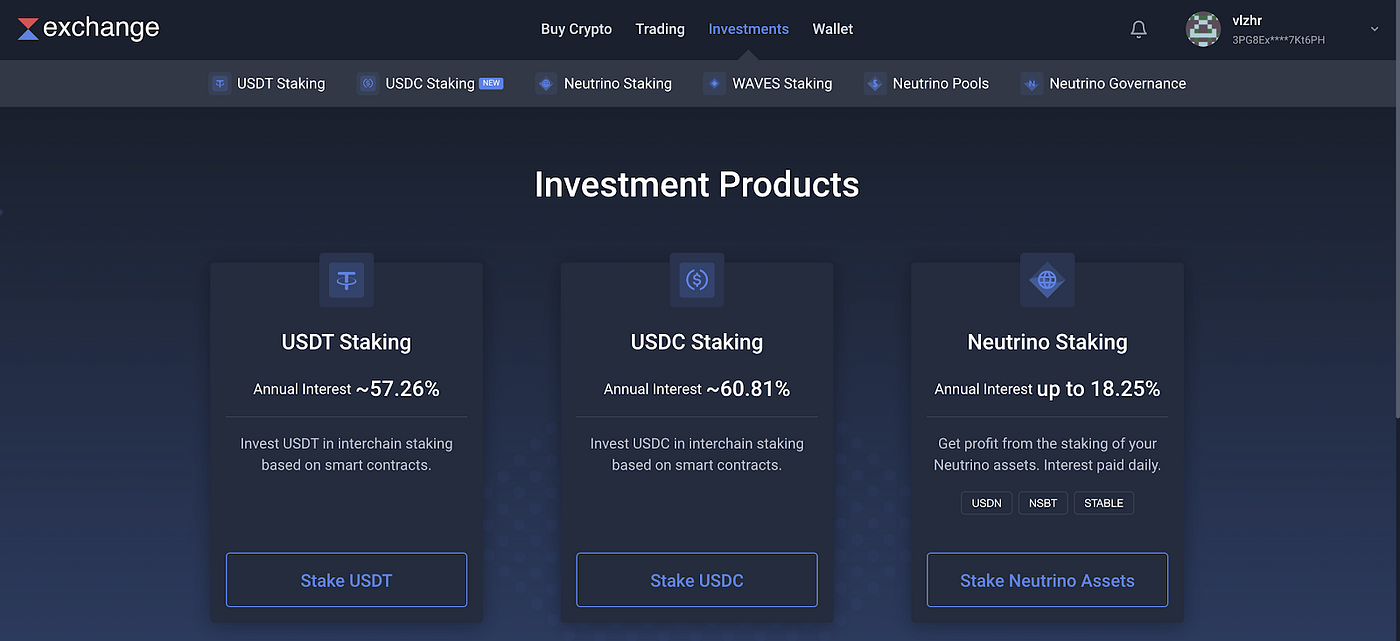Click the exchange logo in the top left
Image resolution: width=1400 pixels, height=641 pixels.
tap(87, 28)
